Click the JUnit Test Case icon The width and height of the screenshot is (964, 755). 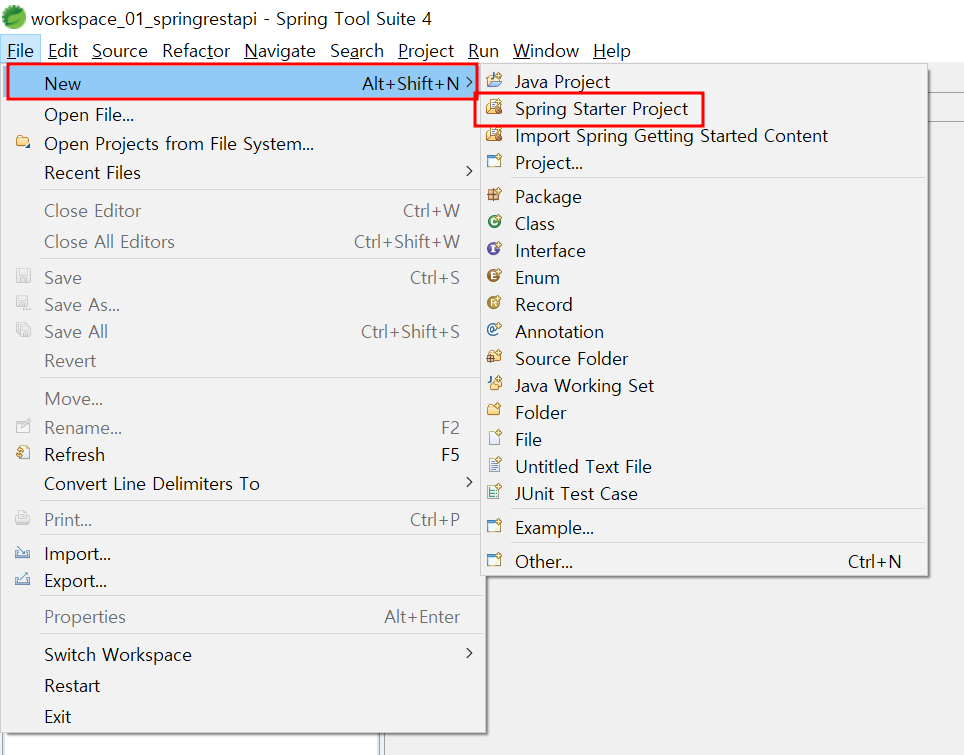click(x=495, y=492)
